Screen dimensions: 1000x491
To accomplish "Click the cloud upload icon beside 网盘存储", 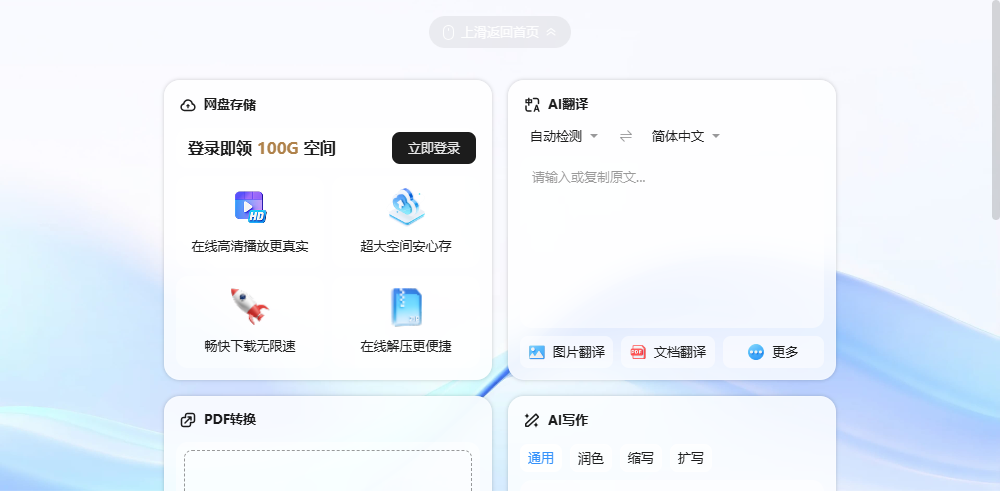I will click(x=188, y=105).
